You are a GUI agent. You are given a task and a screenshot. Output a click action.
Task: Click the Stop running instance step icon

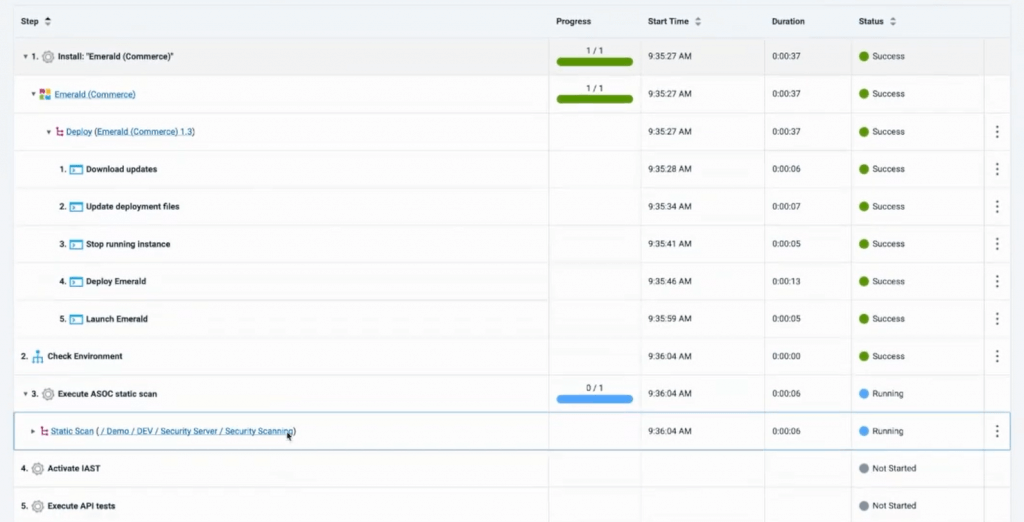[76, 244]
